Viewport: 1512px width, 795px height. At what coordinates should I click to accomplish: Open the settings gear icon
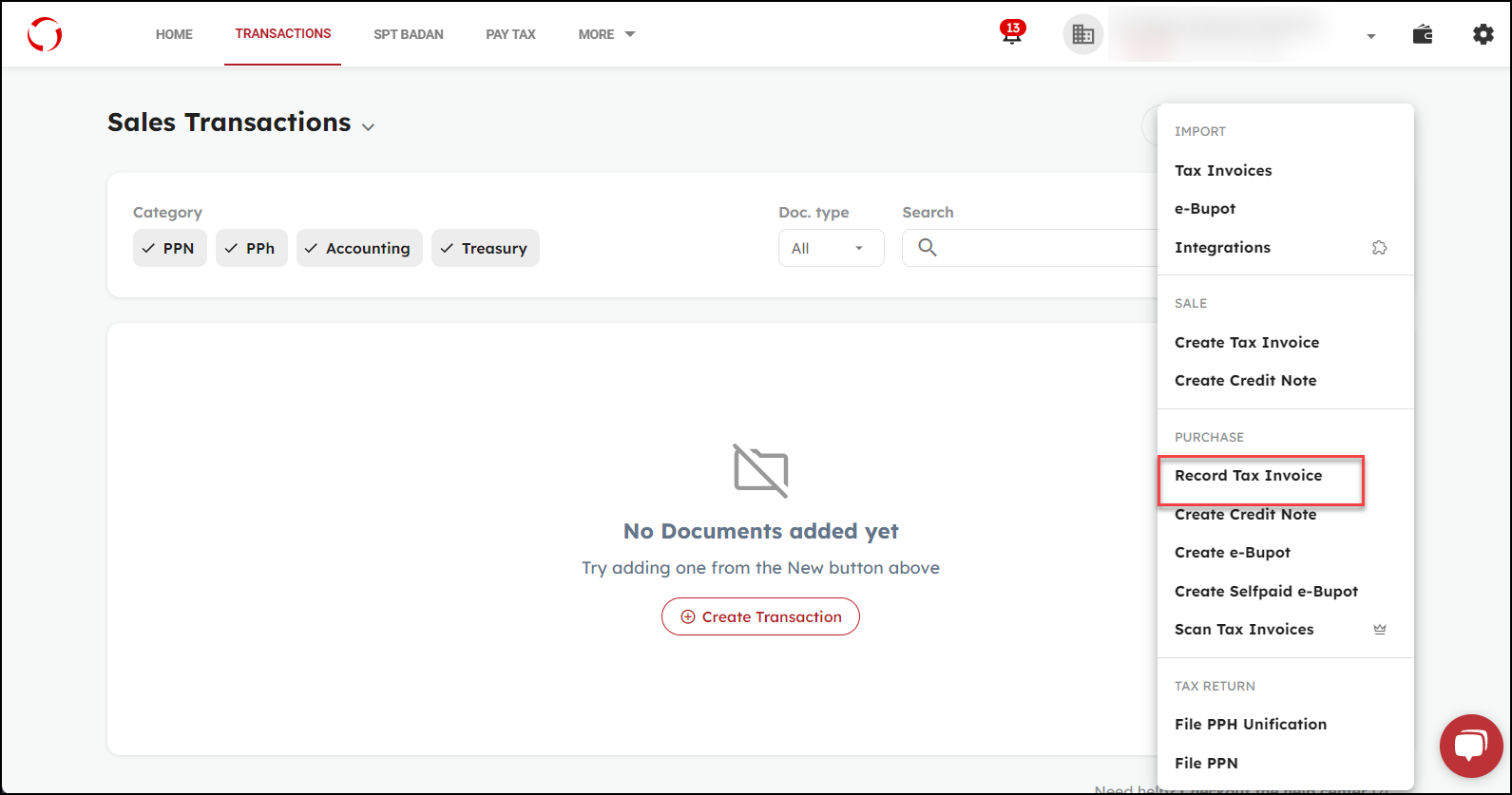click(x=1483, y=35)
